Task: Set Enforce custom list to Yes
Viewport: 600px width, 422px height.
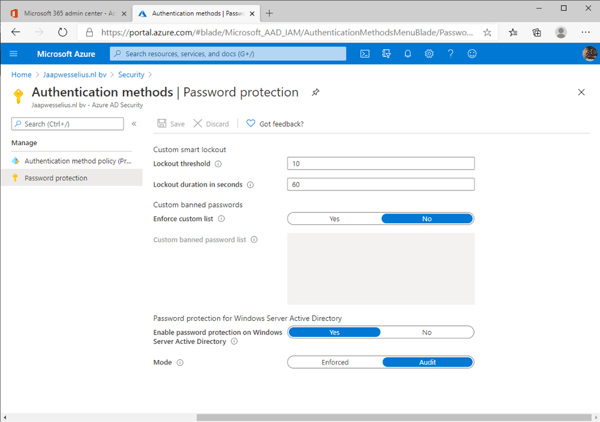Action: 334,219
